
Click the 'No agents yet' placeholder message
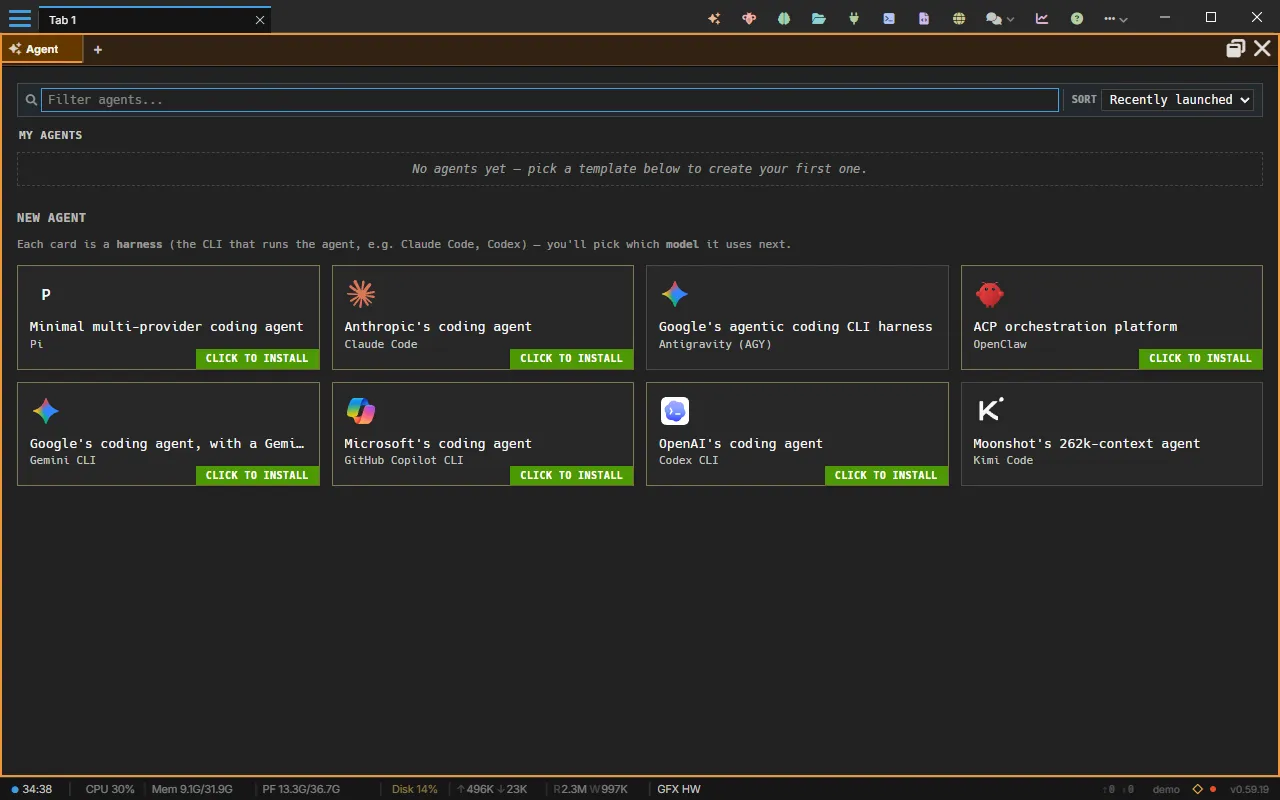pyautogui.click(x=640, y=168)
